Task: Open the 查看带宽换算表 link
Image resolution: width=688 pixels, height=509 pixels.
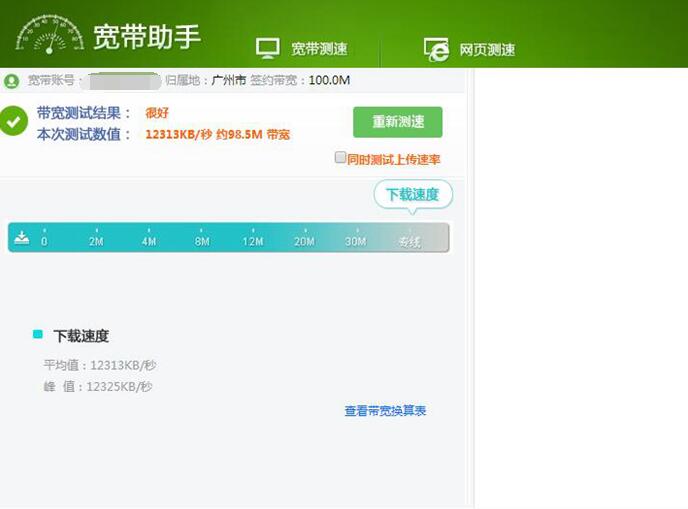Action: coord(385,411)
